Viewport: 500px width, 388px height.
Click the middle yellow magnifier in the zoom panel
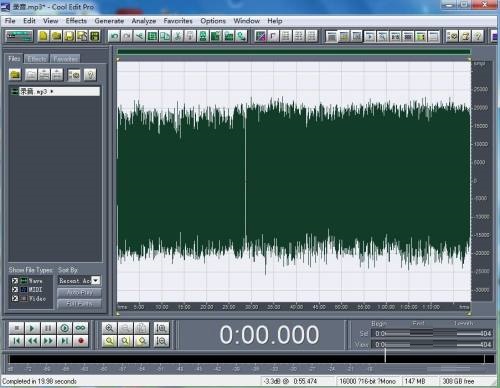[125, 341]
